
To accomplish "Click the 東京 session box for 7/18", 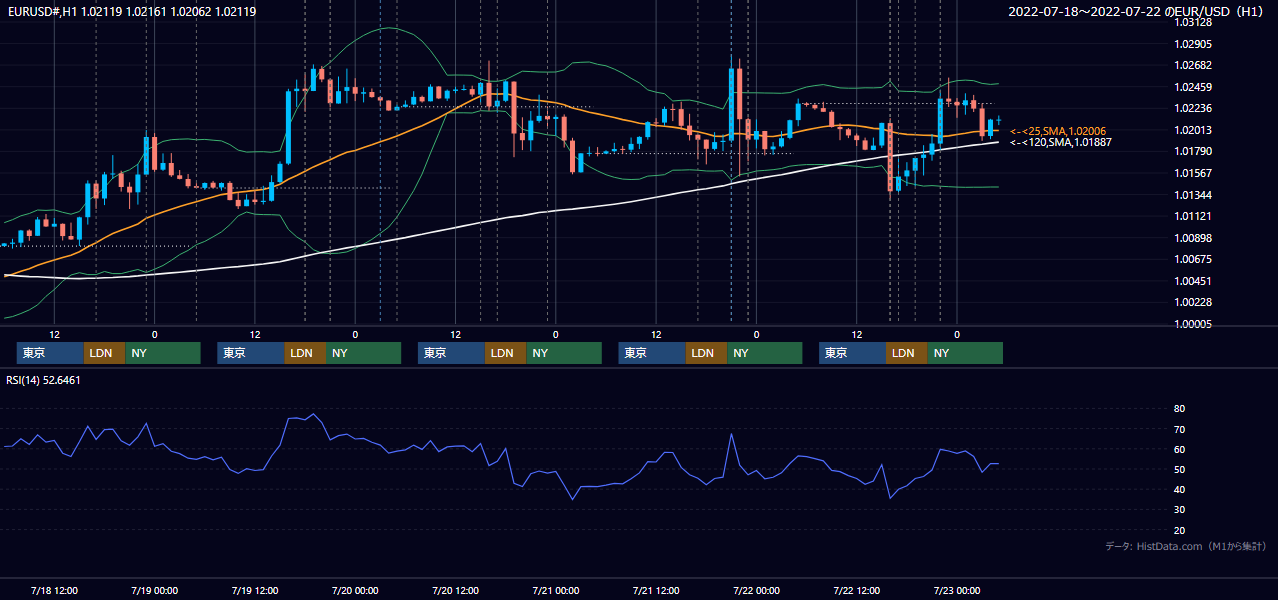I will point(51,353).
